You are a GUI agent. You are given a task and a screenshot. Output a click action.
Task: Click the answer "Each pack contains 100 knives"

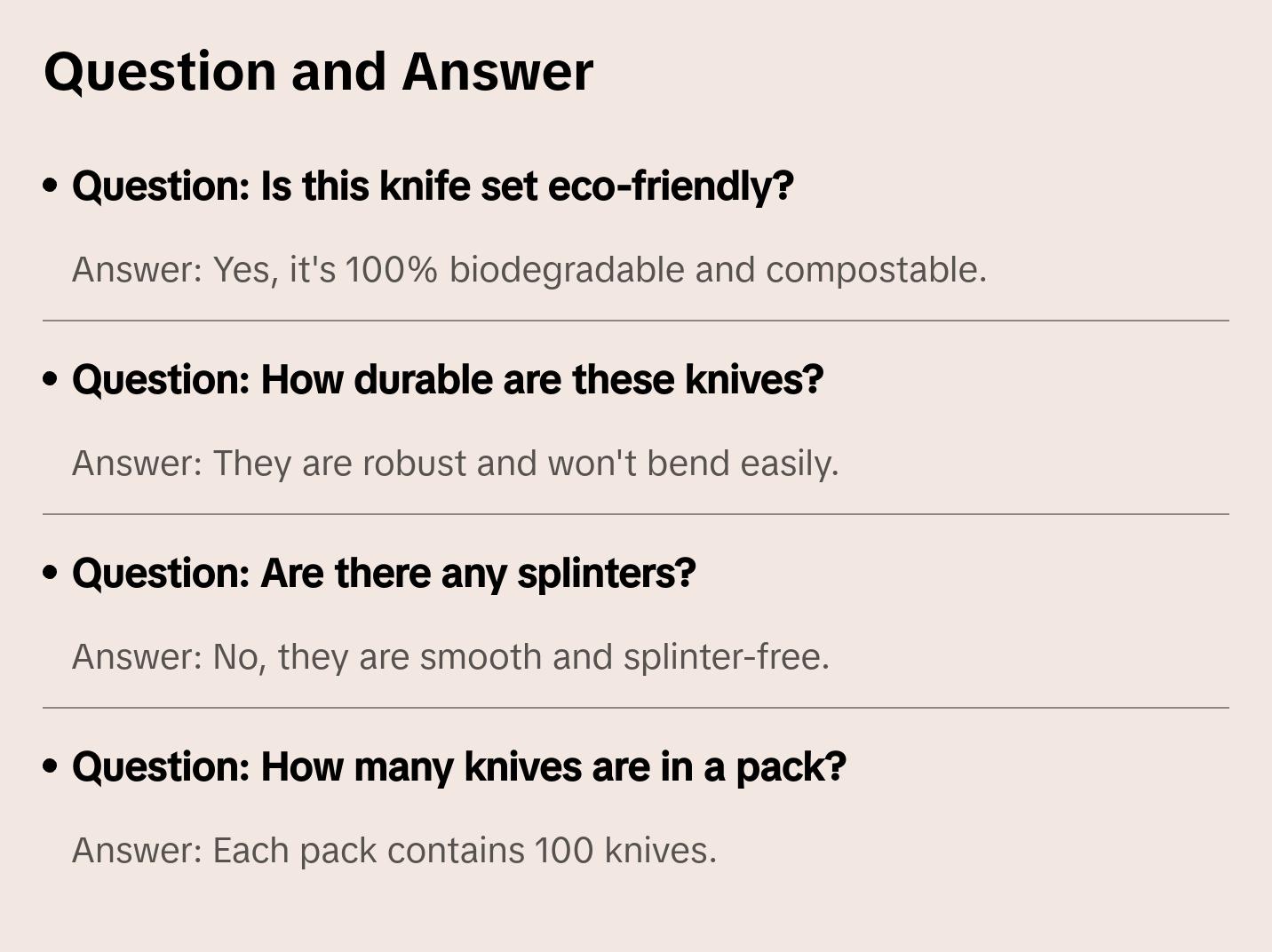click(394, 851)
